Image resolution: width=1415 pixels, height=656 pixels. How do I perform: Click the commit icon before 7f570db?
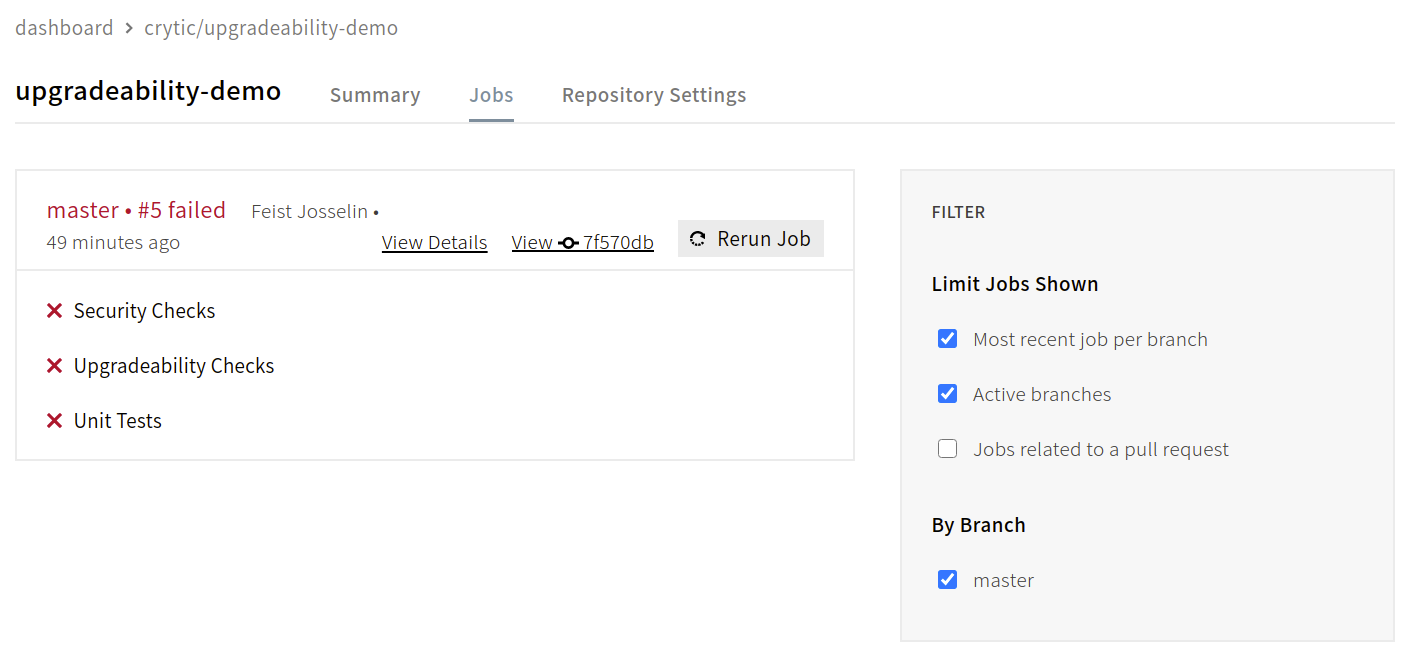569,243
